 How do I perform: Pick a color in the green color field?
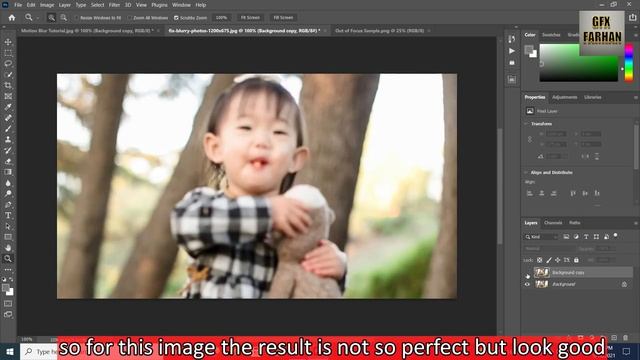[579, 63]
